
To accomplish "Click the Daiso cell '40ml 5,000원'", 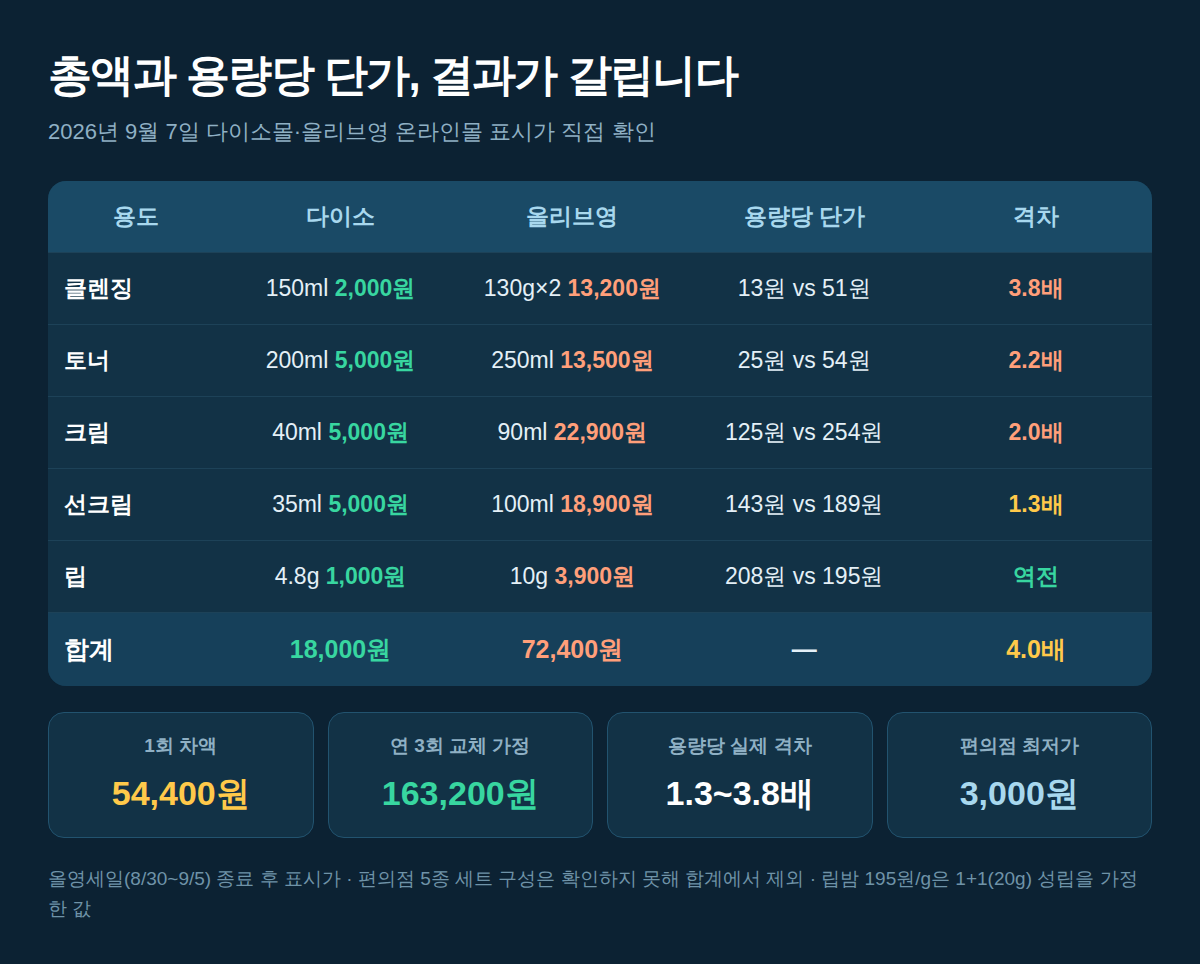I will (340, 433).
